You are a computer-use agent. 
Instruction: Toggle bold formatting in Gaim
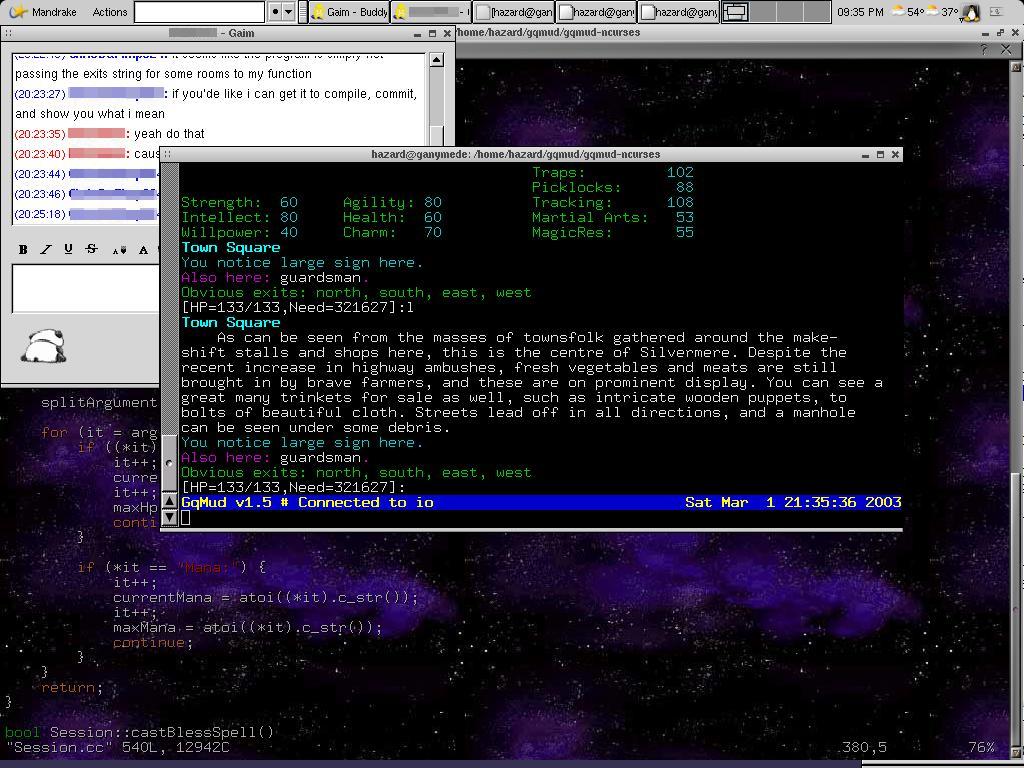click(x=23, y=249)
